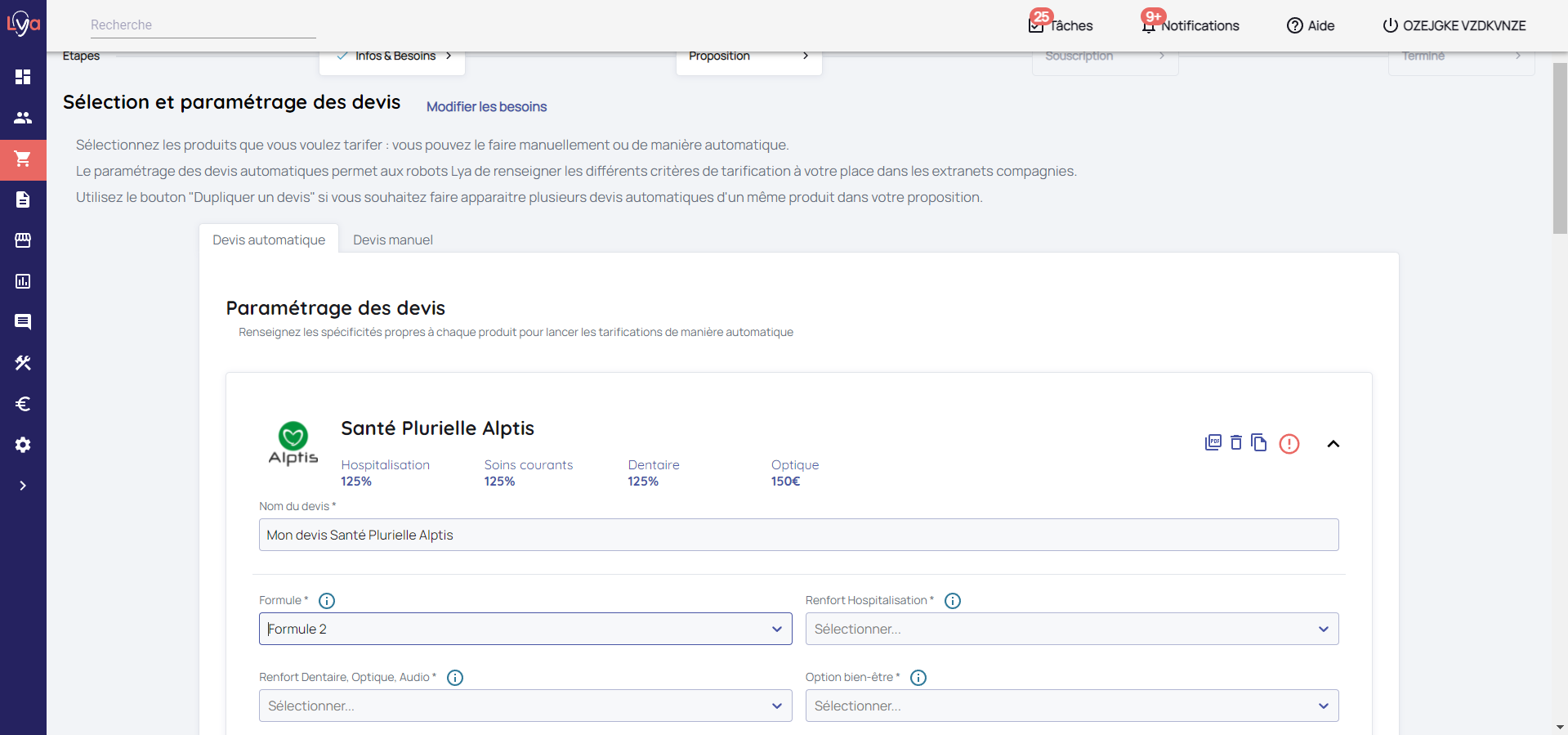Select the Devis automatique tab
This screenshot has height=735, width=1568.
(269, 240)
